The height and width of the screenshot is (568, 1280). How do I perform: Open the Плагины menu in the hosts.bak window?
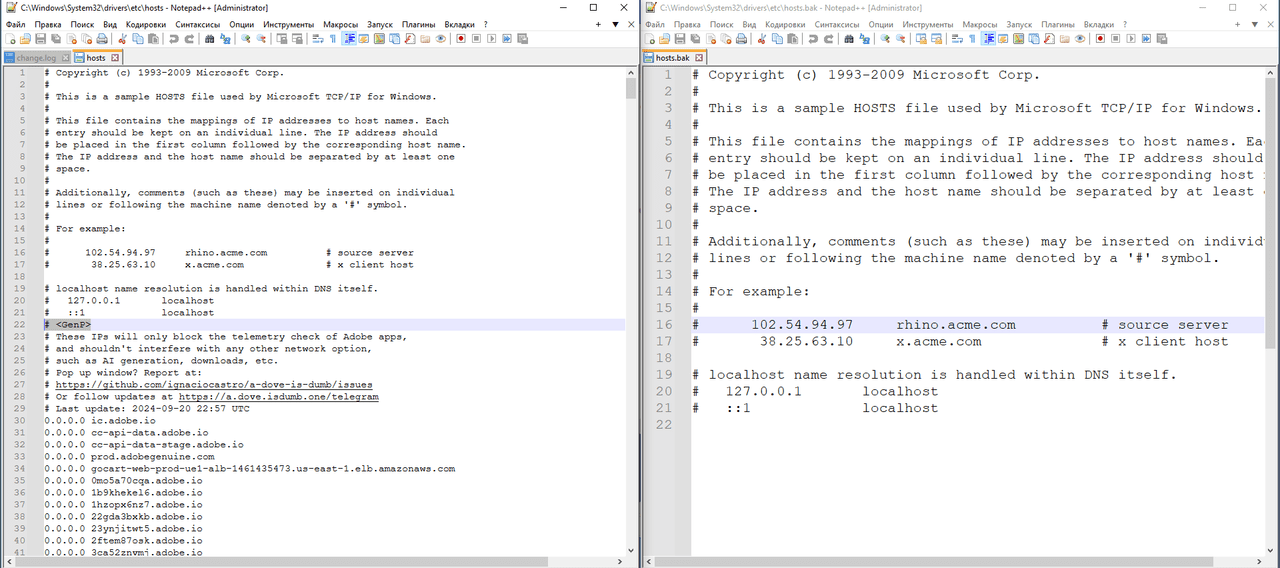[1058, 24]
